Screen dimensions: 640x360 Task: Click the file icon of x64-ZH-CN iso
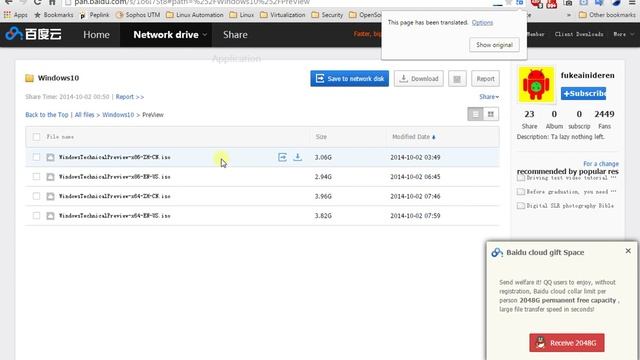pos(50,196)
